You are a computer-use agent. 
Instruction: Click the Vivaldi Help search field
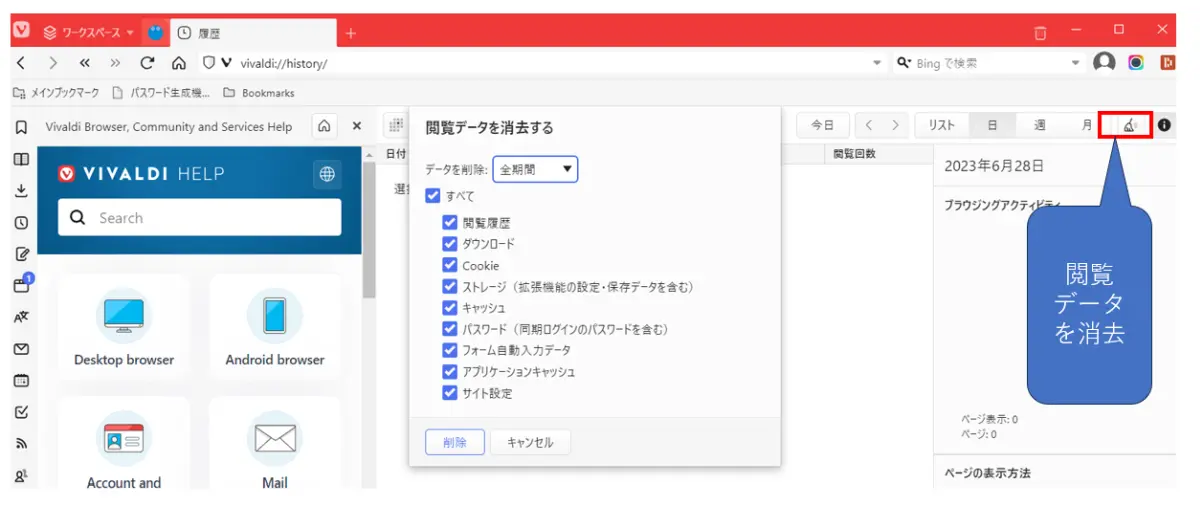click(x=200, y=217)
